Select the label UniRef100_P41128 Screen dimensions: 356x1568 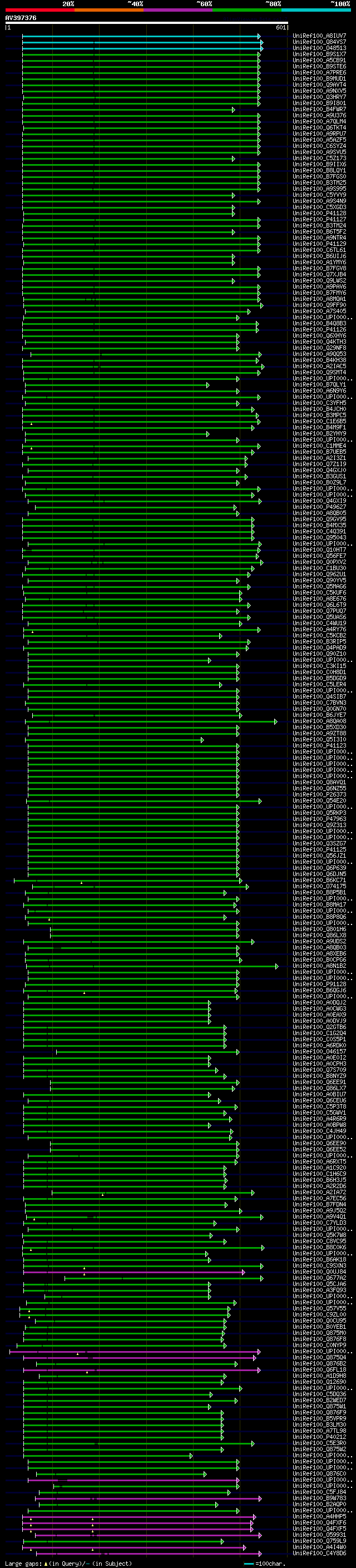tap(319, 213)
